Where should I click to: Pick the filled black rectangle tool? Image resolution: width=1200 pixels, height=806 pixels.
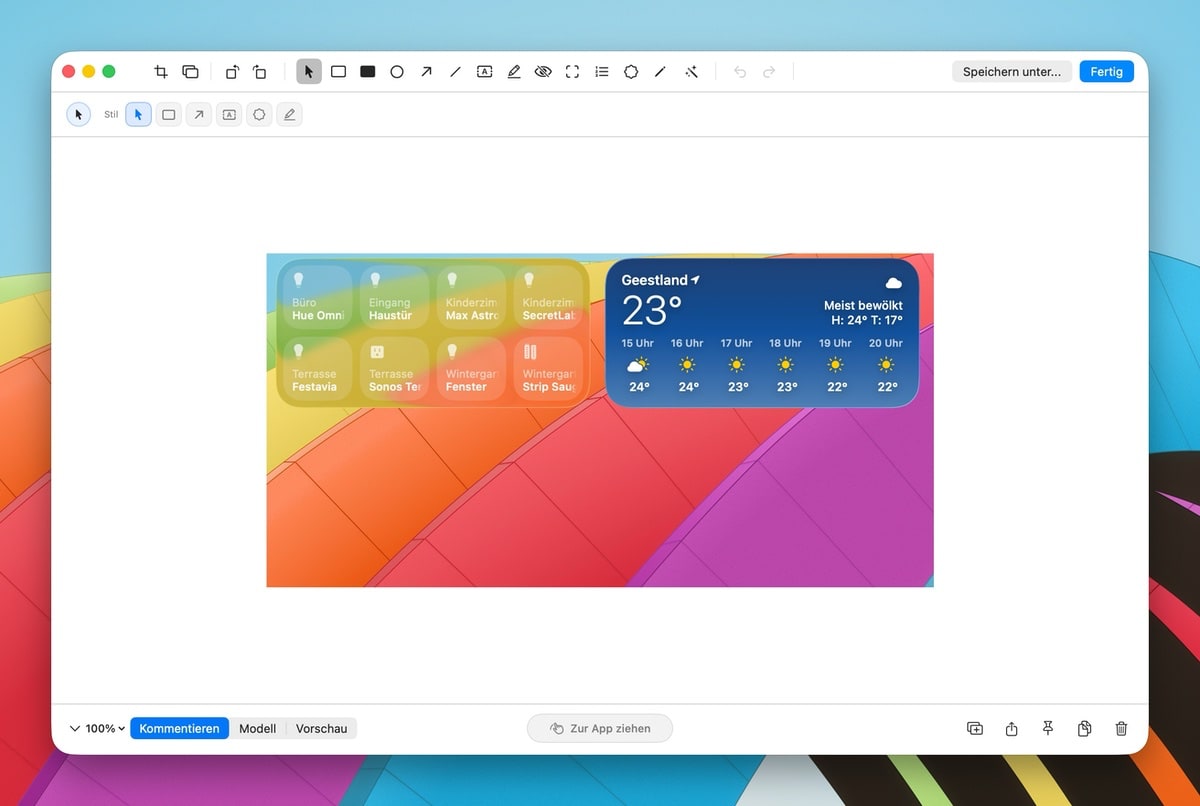[368, 72]
